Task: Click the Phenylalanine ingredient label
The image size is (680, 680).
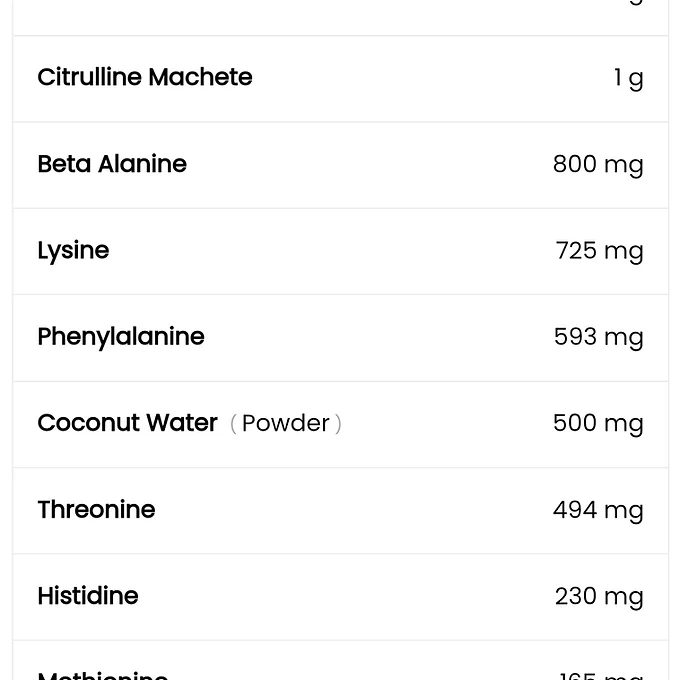Action: 121,337
